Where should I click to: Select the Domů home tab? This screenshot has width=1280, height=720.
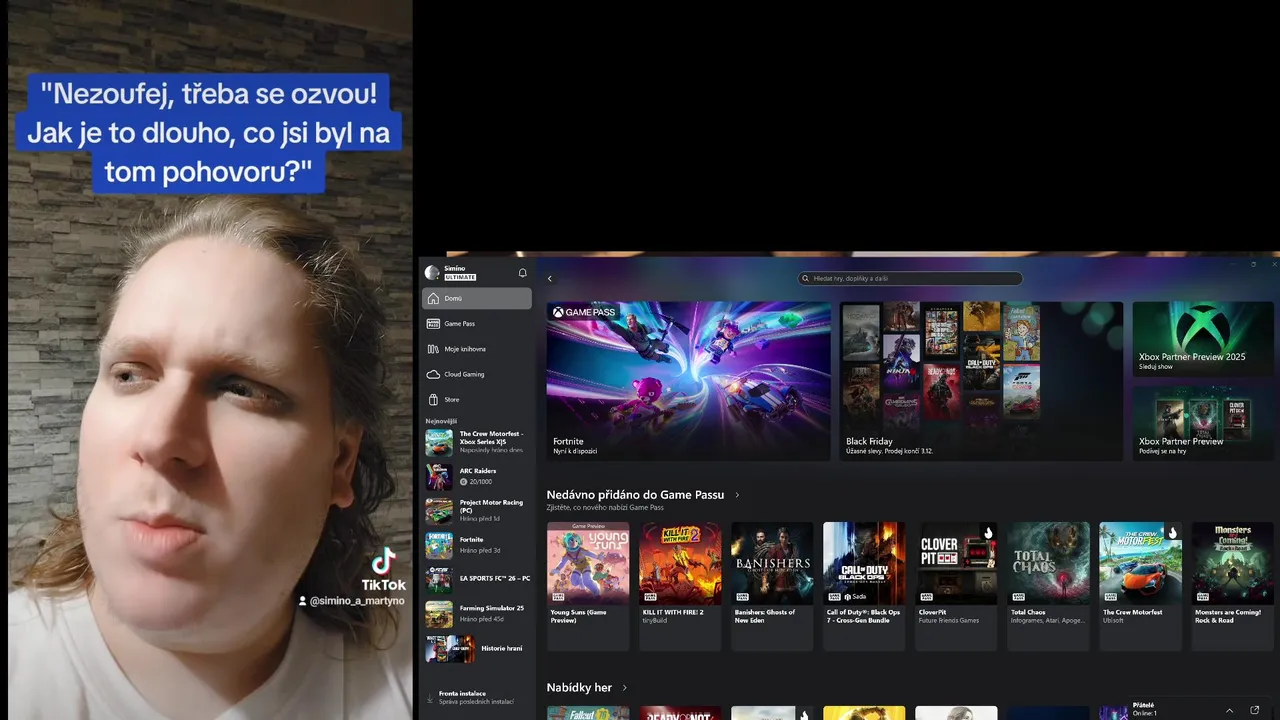click(477, 298)
